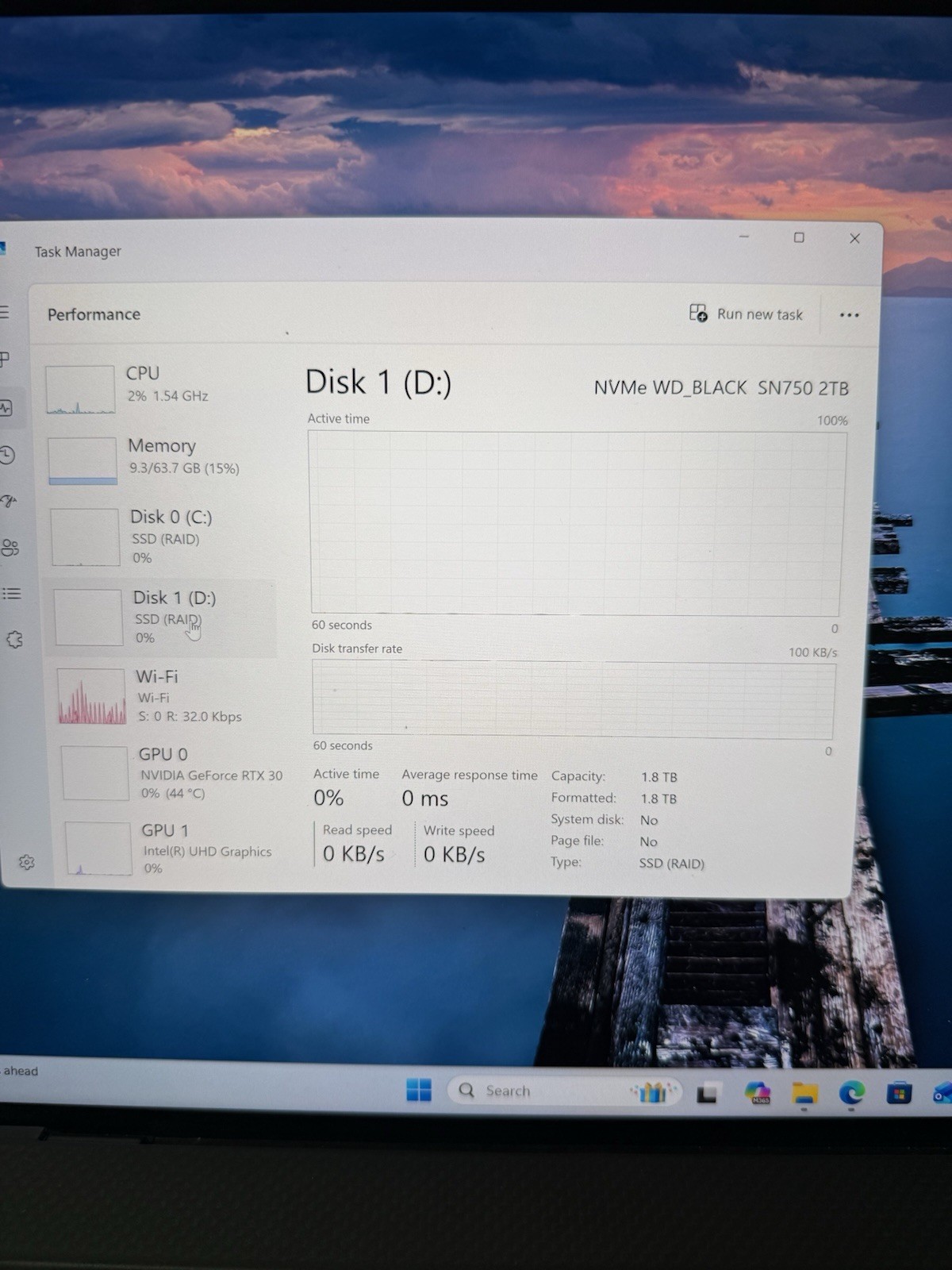Image resolution: width=952 pixels, height=1270 pixels.
Task: Click the Wi-Fi throughput mini graph
Action: tap(92, 696)
